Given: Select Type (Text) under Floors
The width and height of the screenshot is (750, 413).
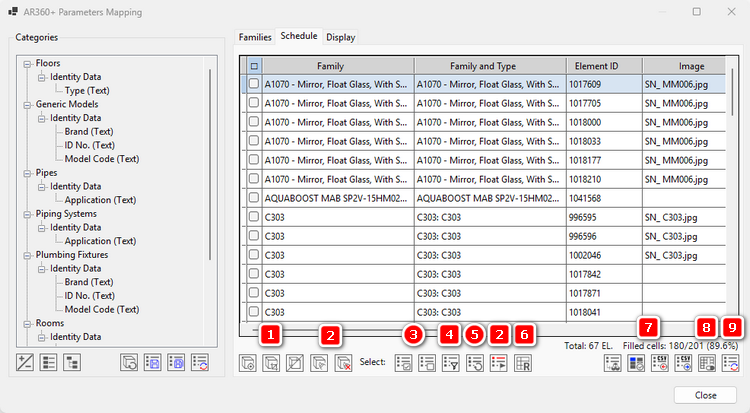Looking at the screenshot, I should [87, 90].
